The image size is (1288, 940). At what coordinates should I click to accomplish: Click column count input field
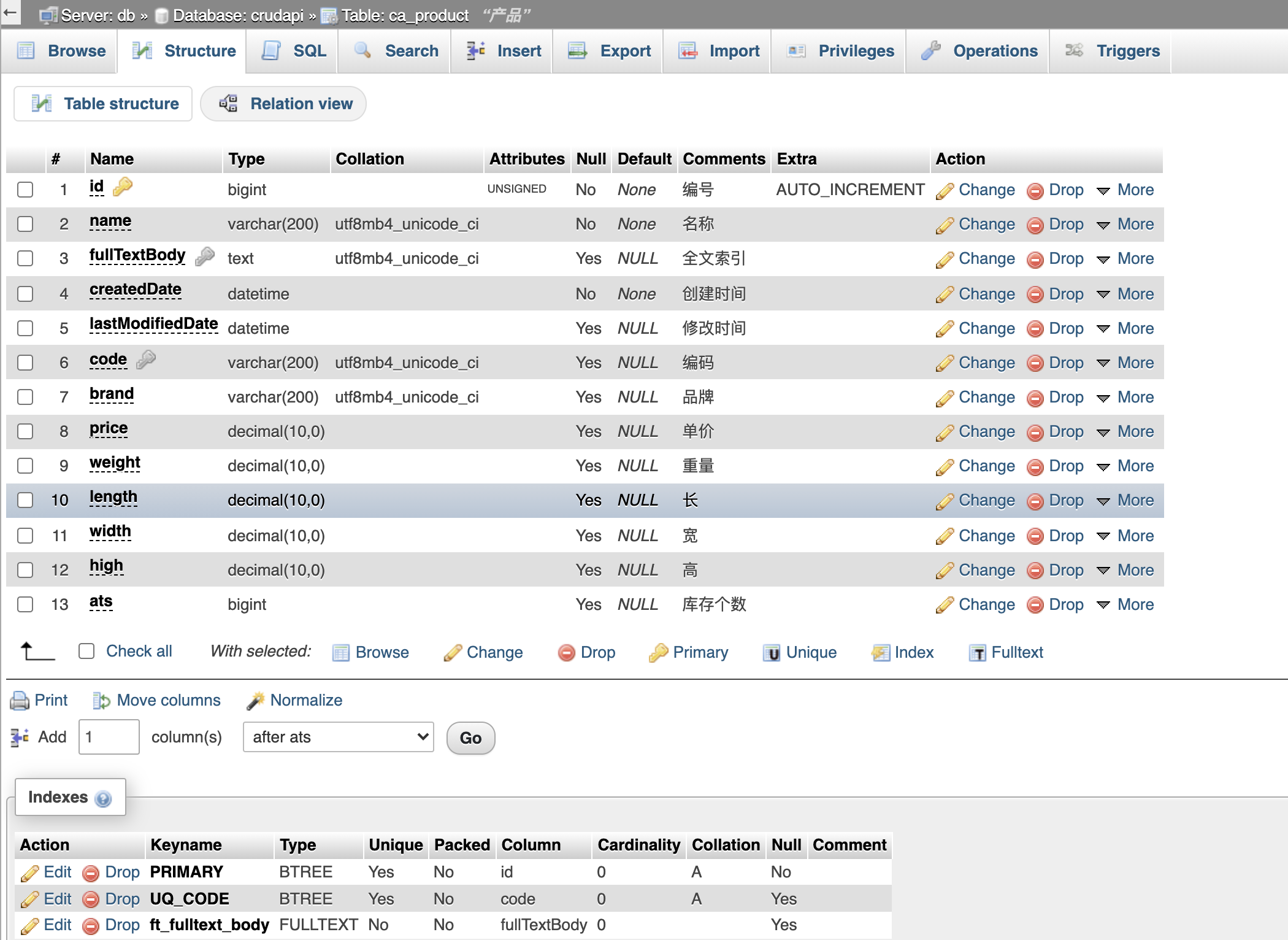(107, 738)
